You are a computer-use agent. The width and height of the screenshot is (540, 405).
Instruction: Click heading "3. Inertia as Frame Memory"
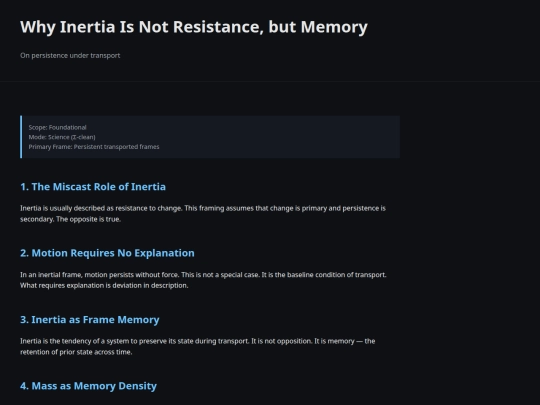[90, 320]
